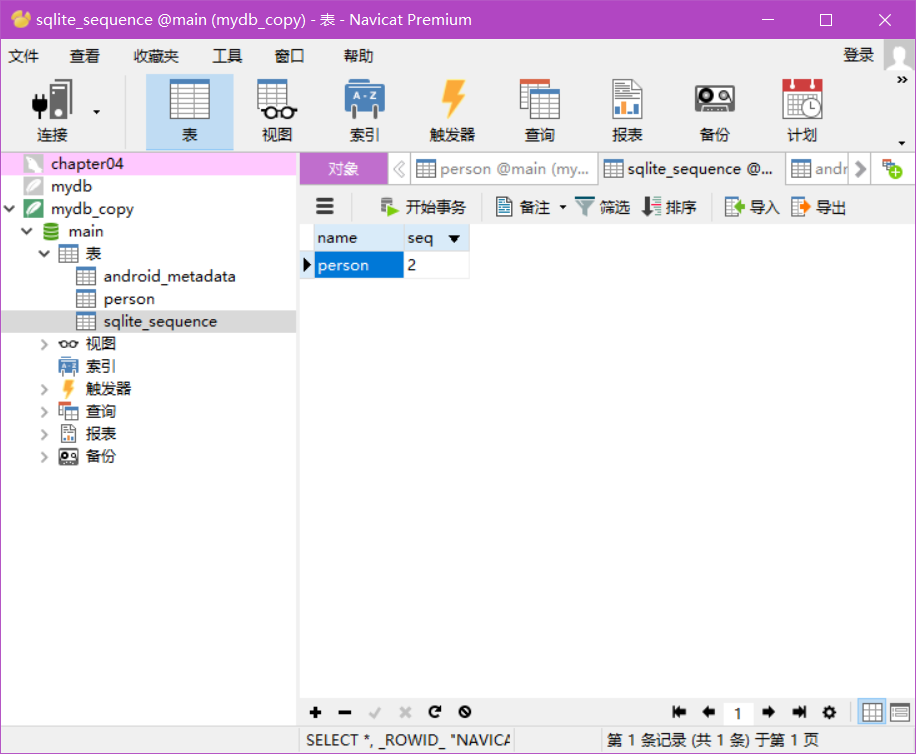Image resolution: width=916 pixels, height=754 pixels.
Task: Select the Table (表) toolbar icon
Action: [x=189, y=111]
